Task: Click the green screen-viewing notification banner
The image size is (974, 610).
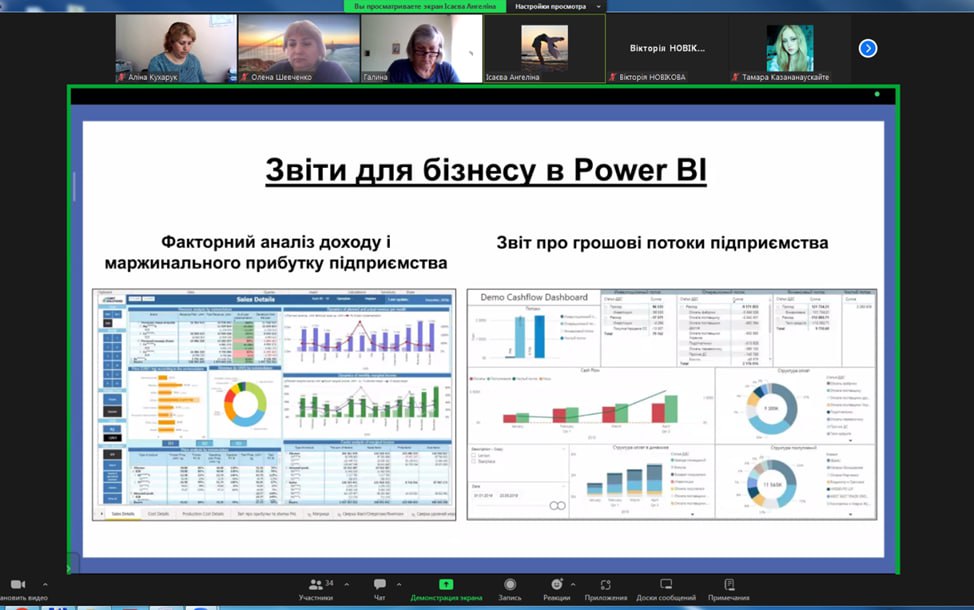Action: coord(426,6)
